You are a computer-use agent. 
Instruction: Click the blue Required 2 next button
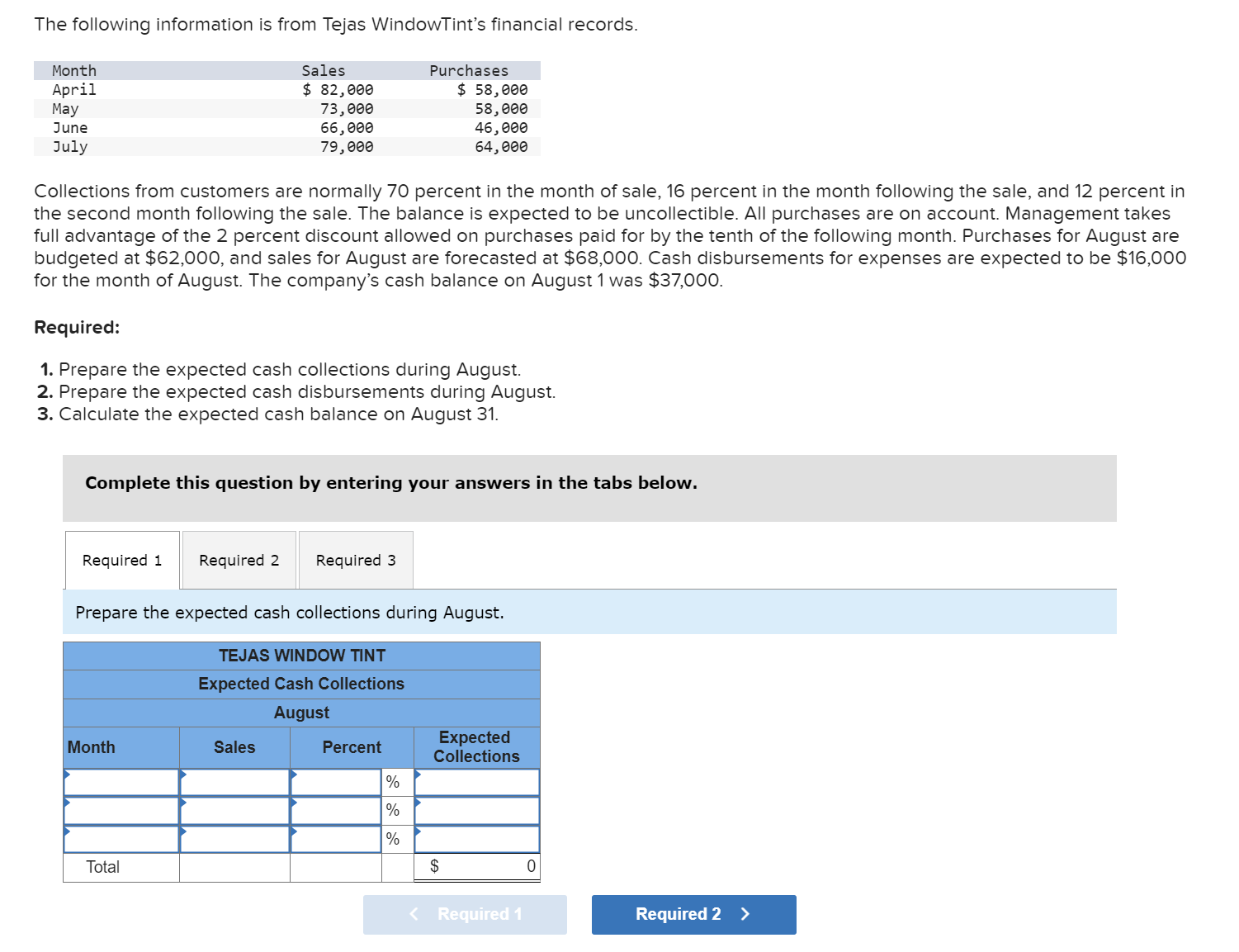pos(693,914)
